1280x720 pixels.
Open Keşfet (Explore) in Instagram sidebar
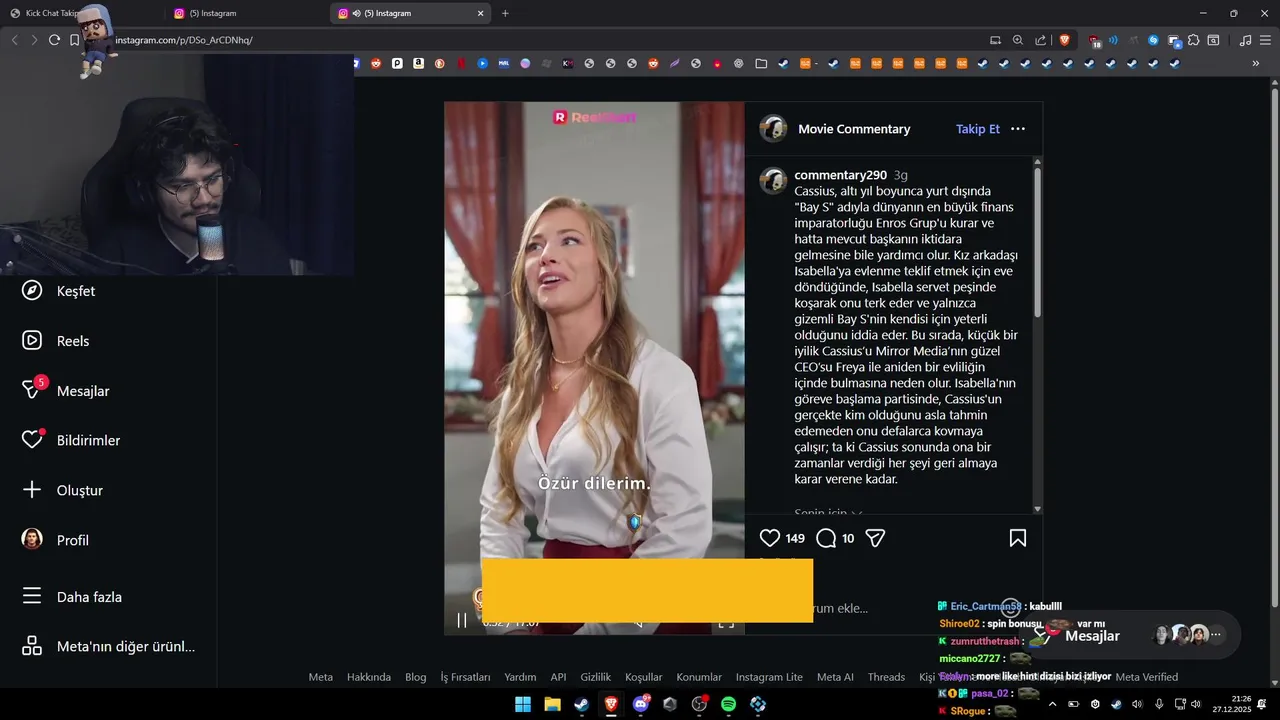[58, 291]
